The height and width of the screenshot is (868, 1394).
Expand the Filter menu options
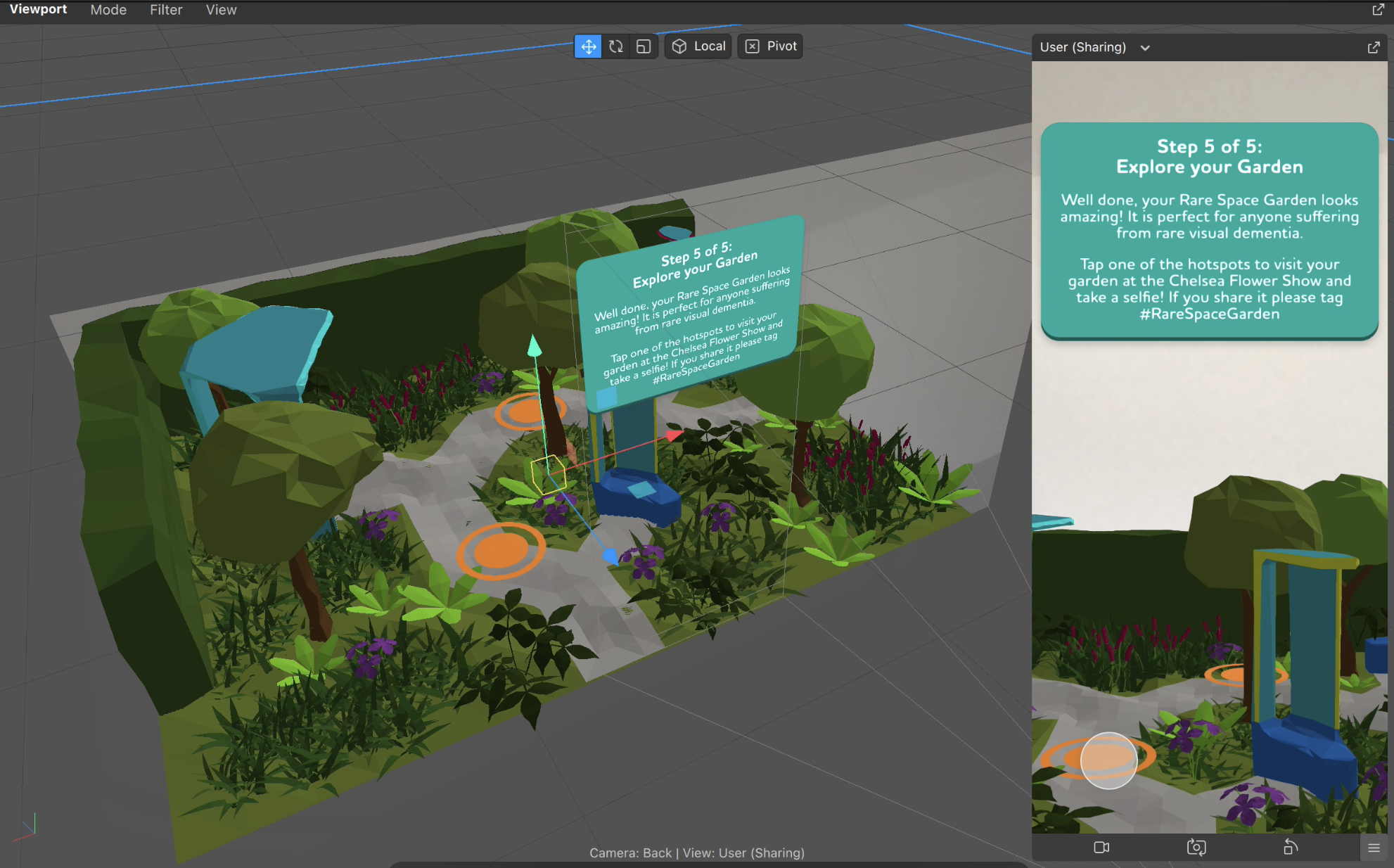pos(165,10)
